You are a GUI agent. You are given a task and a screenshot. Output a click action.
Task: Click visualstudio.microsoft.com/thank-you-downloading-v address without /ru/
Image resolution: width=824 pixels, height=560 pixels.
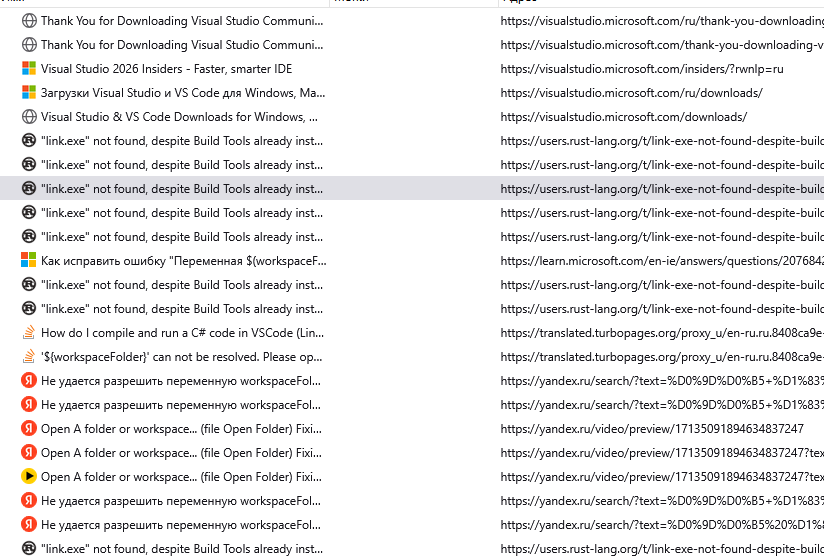click(x=662, y=45)
